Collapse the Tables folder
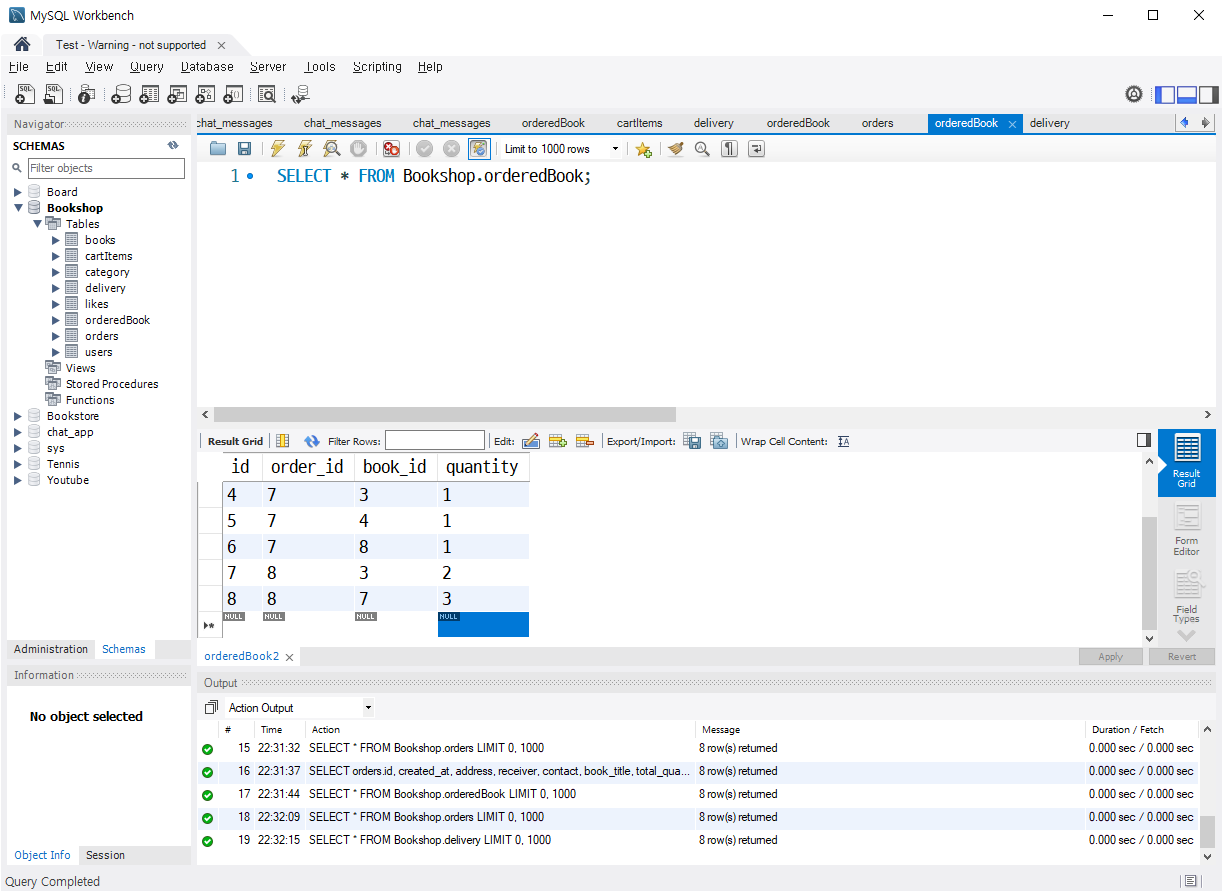 (37, 224)
